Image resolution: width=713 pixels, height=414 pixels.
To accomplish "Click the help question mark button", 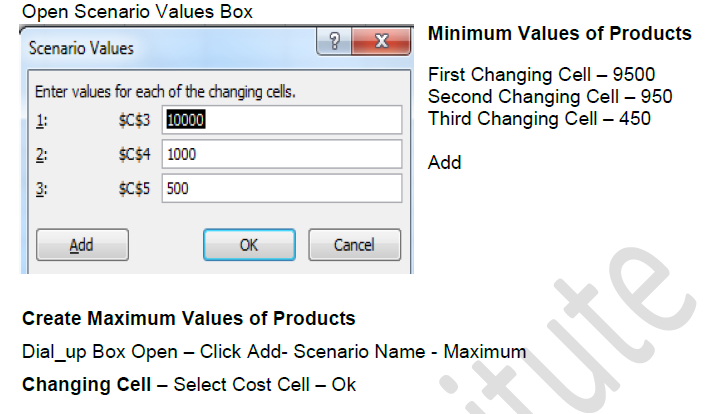I will (x=334, y=45).
